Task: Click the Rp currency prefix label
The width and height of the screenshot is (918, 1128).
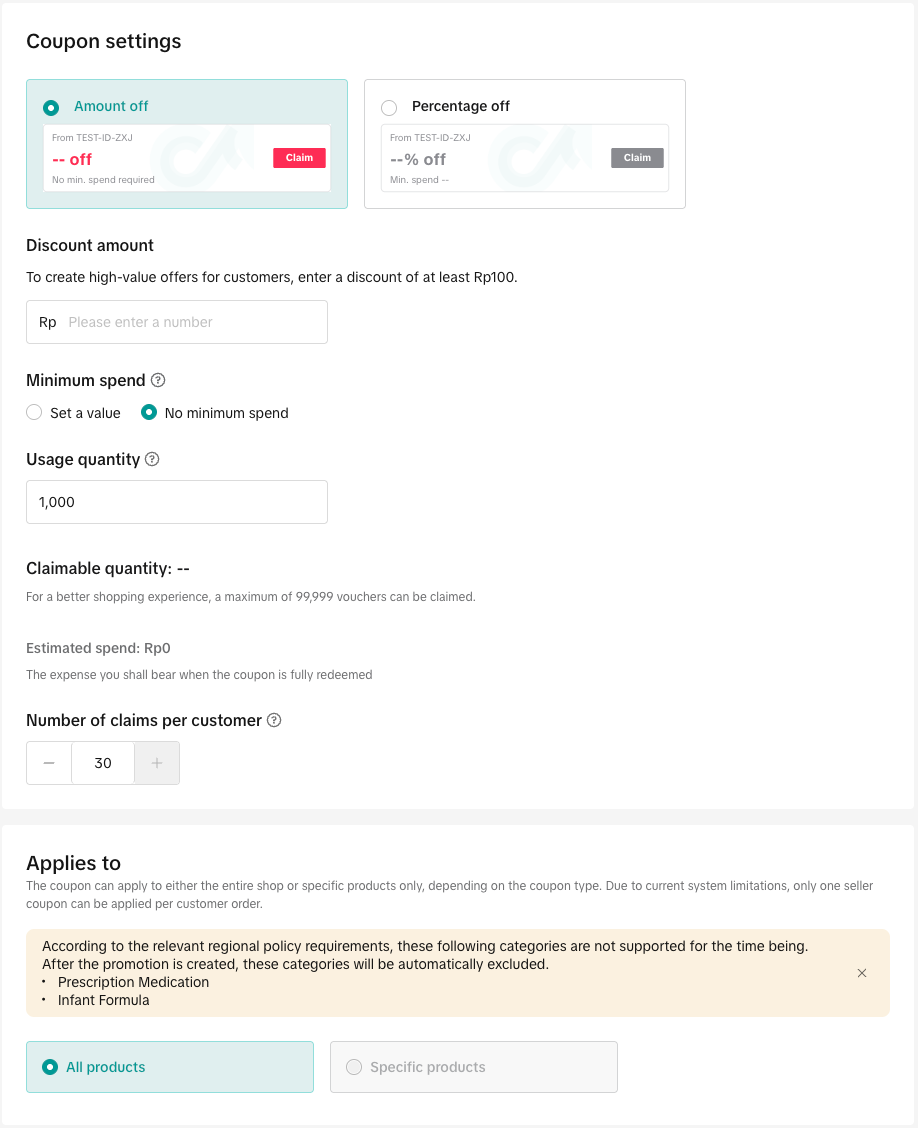Action: (47, 322)
